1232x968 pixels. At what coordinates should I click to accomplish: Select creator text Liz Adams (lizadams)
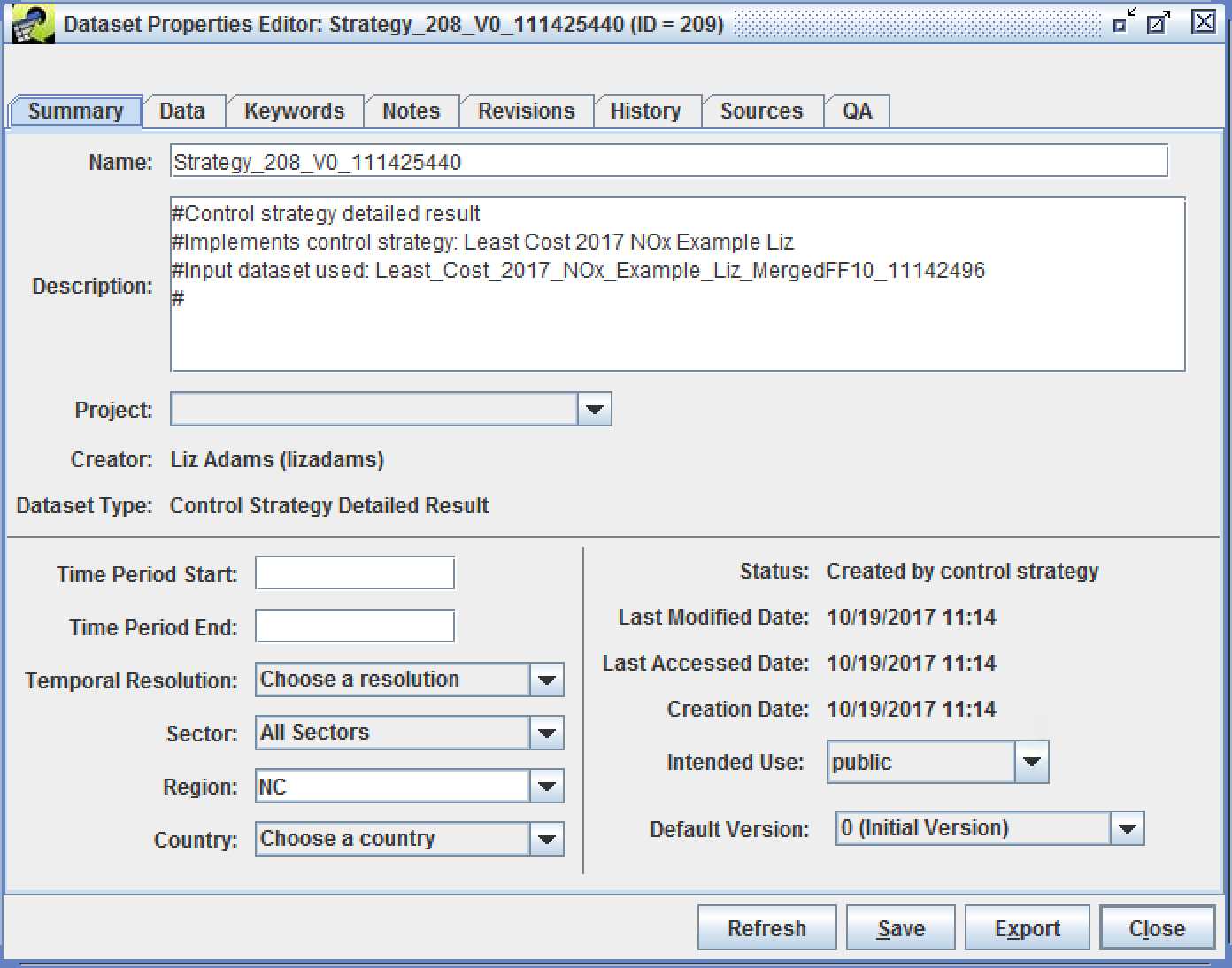tap(277, 460)
